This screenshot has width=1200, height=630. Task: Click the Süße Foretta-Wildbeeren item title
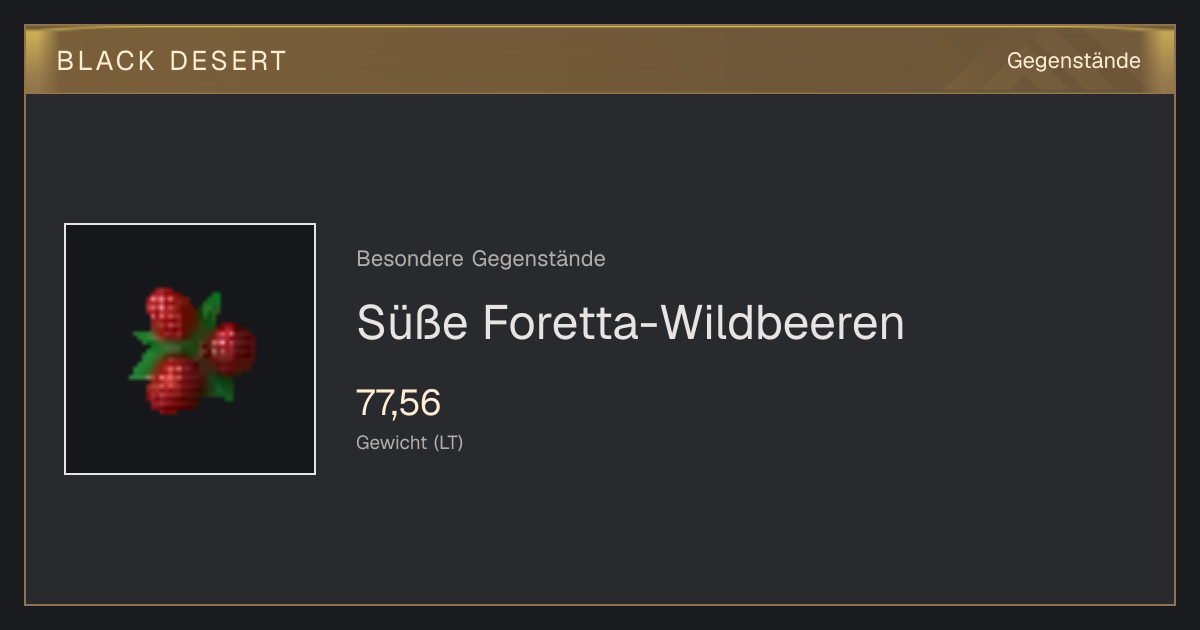point(630,323)
